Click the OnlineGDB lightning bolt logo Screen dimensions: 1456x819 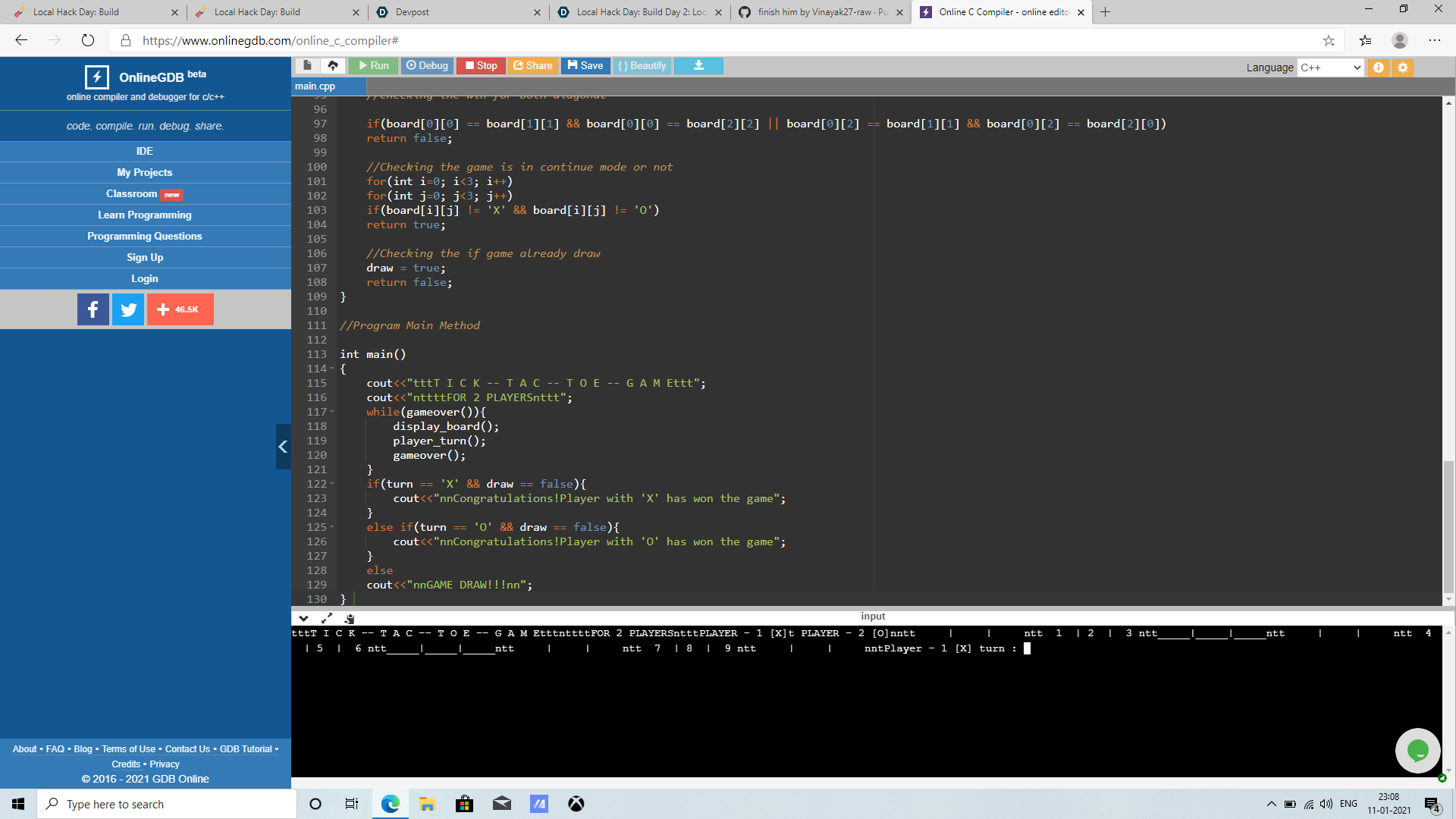coord(98,76)
